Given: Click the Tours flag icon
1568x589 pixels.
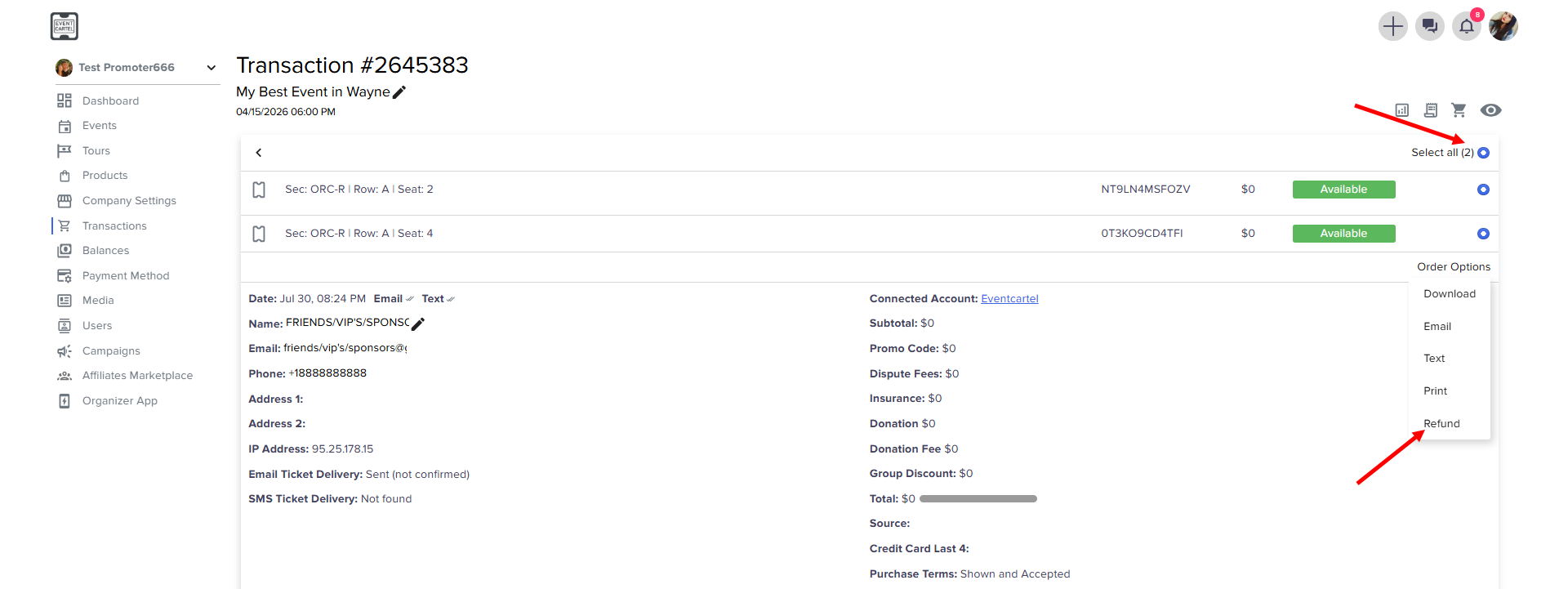Looking at the screenshot, I should [65, 151].
